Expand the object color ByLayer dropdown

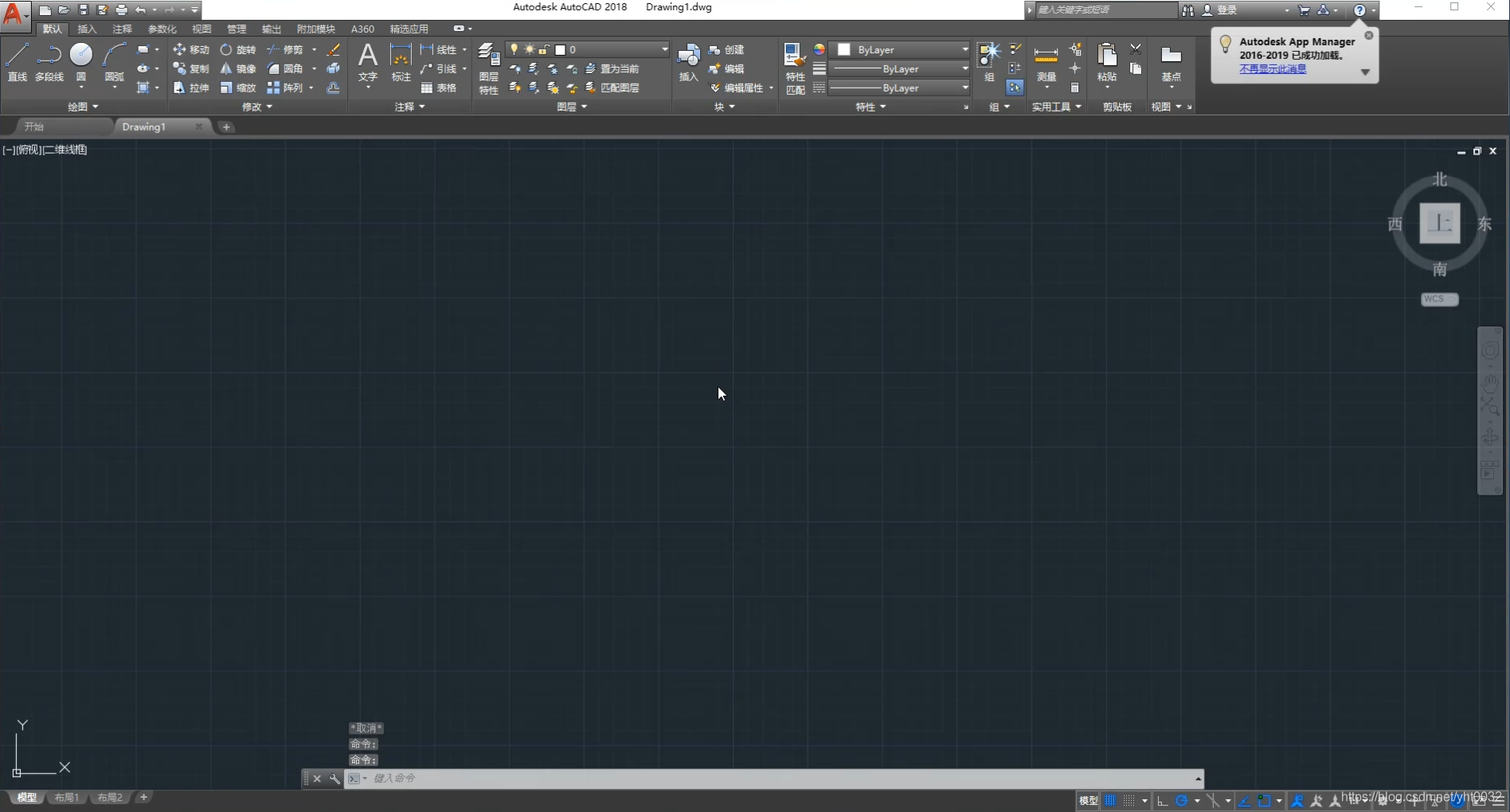(964, 49)
